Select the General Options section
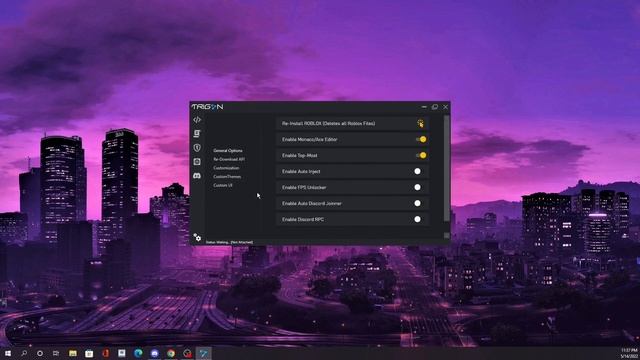The image size is (640, 360). [228, 151]
